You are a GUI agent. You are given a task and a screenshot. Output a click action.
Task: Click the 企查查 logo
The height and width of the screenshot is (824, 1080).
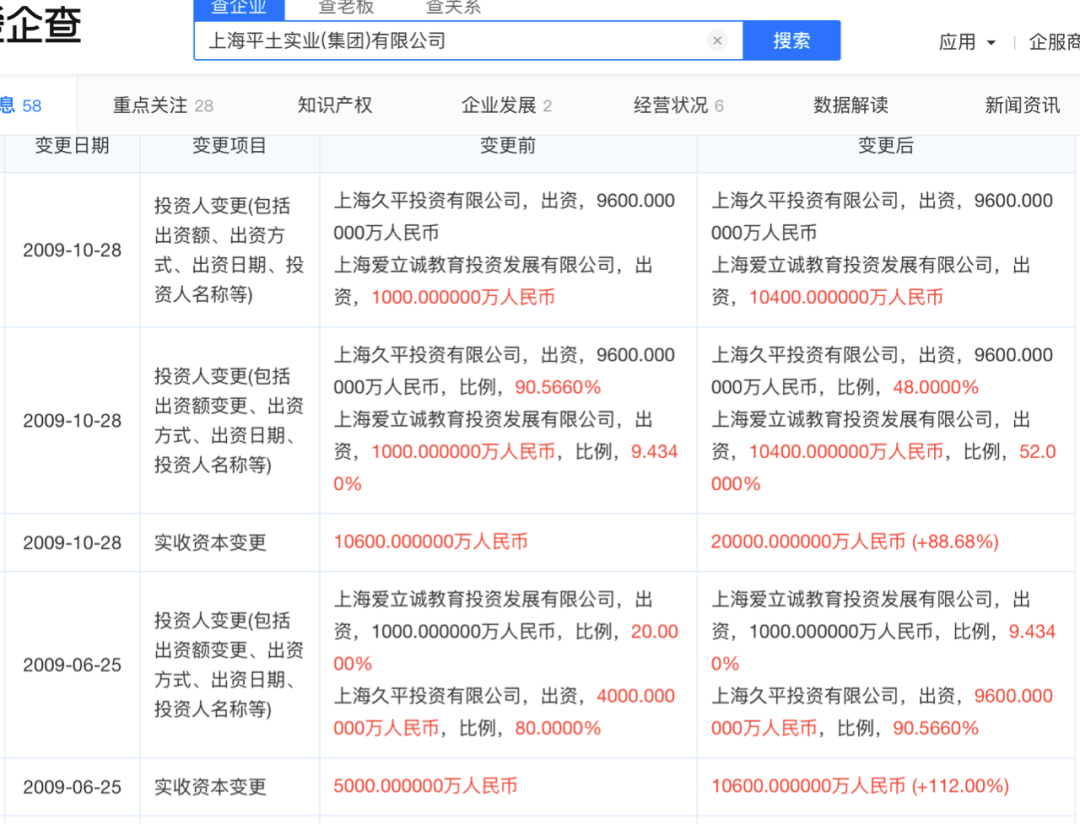coord(40,24)
